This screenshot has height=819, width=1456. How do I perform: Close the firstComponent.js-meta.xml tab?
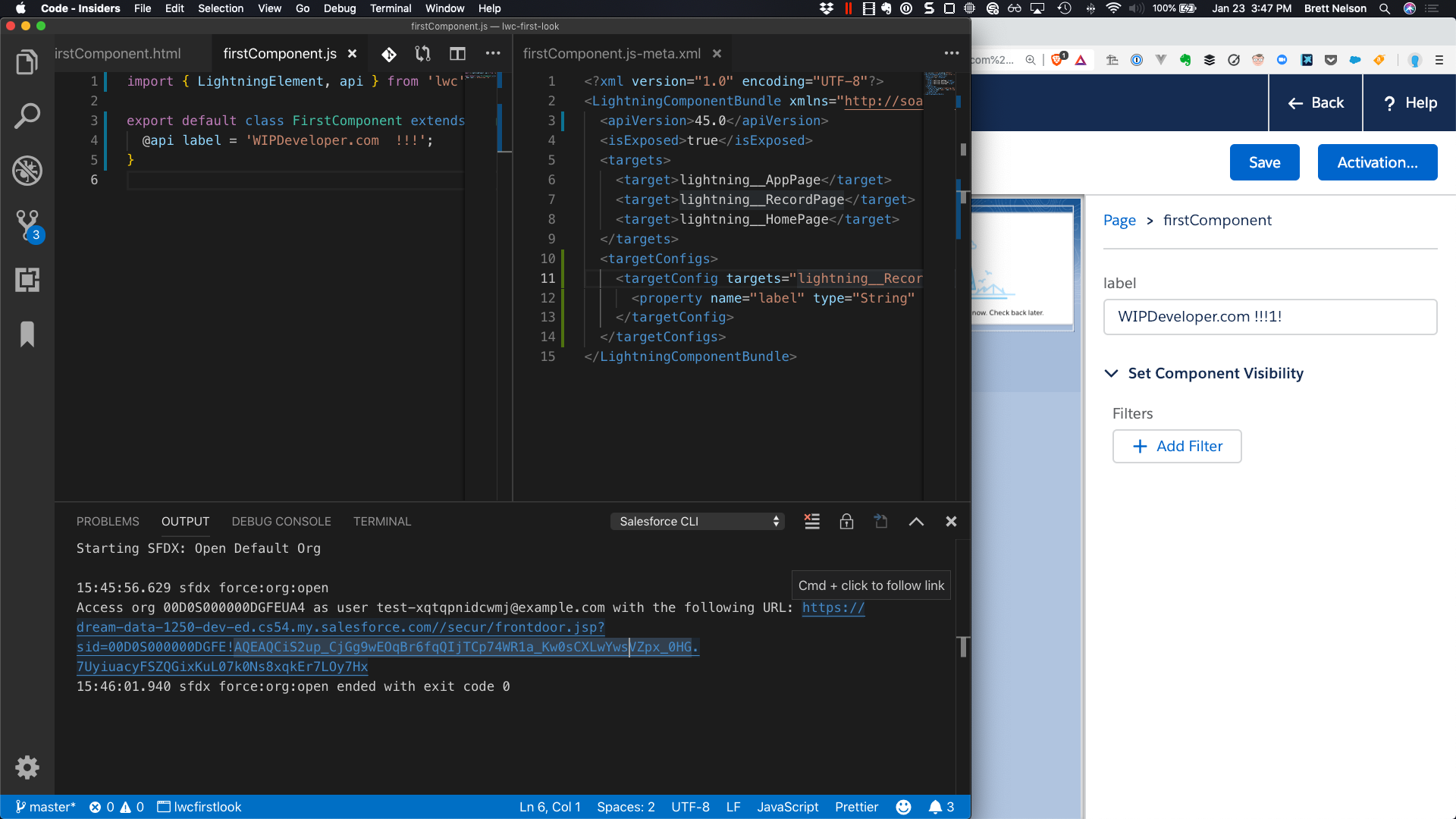(x=717, y=54)
